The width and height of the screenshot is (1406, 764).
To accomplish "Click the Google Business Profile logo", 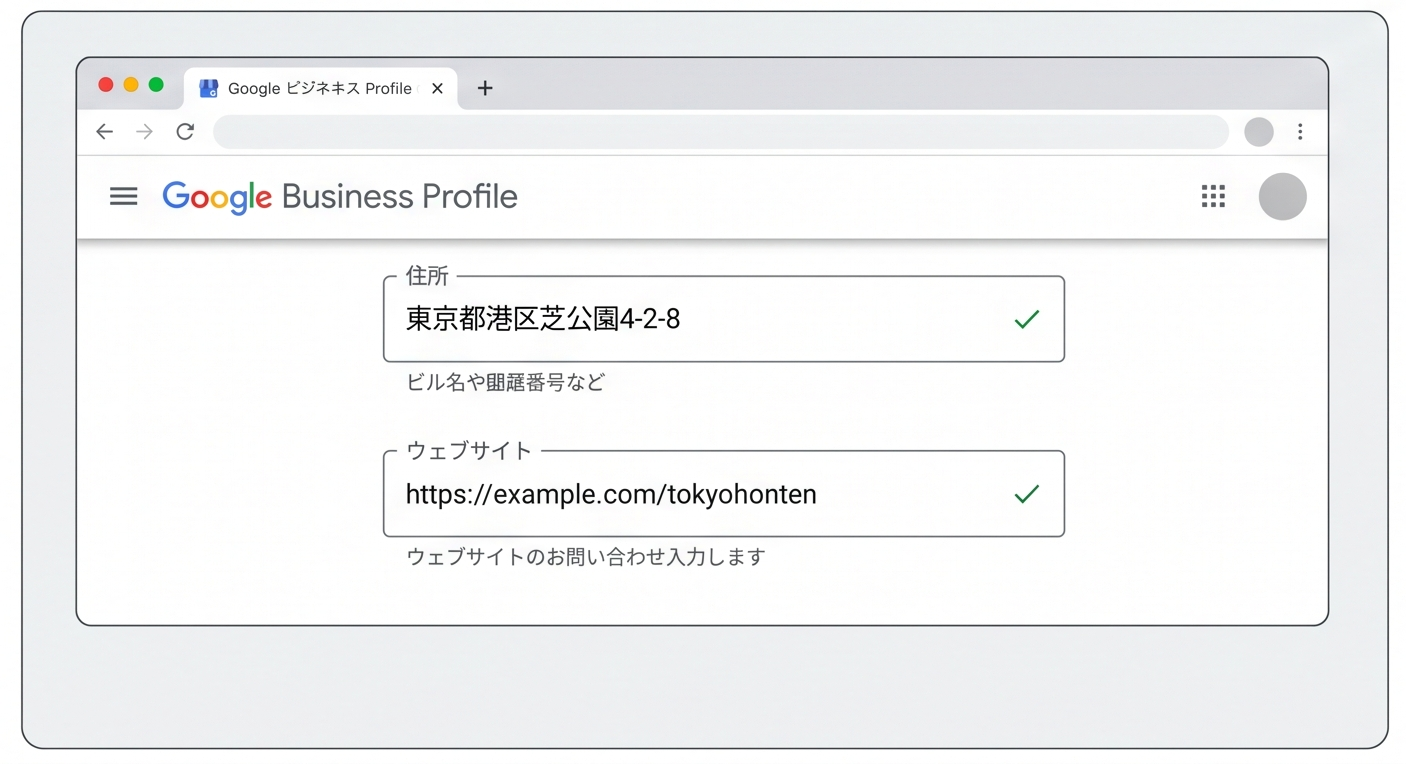I will [x=340, y=197].
